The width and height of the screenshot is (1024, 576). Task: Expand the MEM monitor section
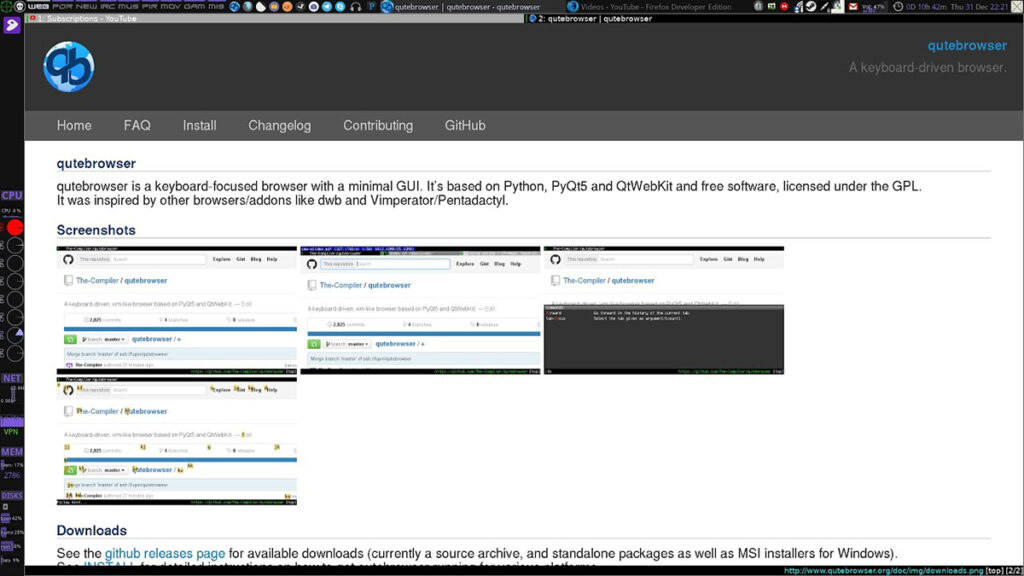click(x=11, y=452)
